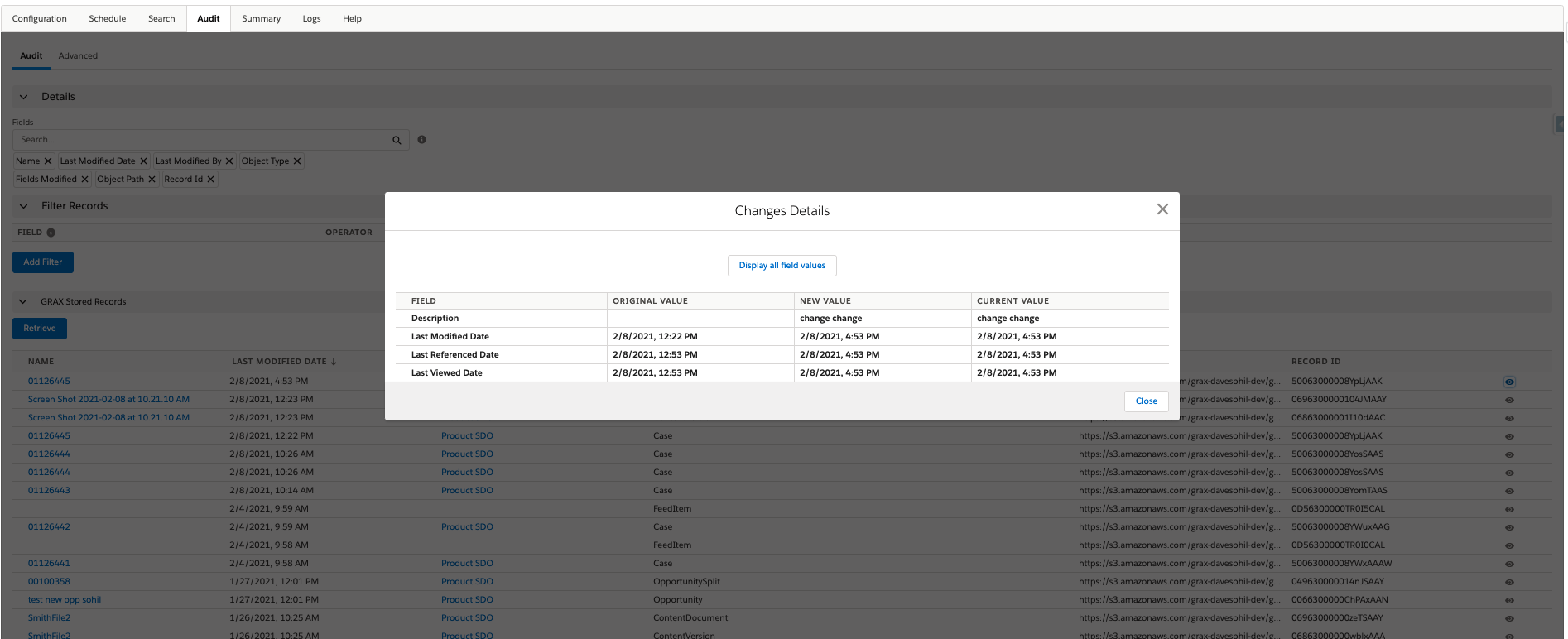This screenshot has height=639, width=1568.
Task: Open Screen Shot link dated 12:23 PM first row
Action: pyautogui.click(x=108, y=400)
